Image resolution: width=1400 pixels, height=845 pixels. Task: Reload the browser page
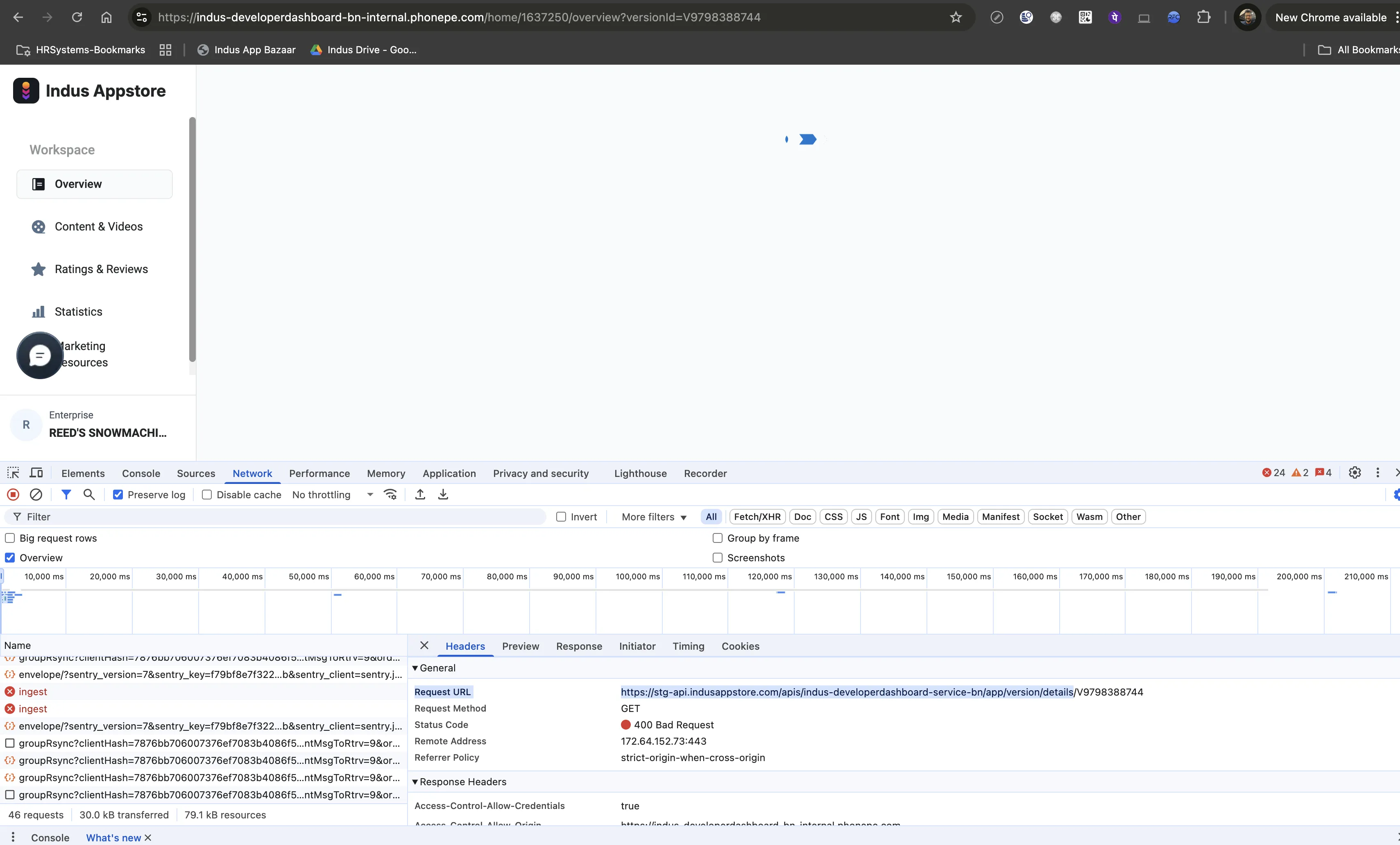(77, 18)
